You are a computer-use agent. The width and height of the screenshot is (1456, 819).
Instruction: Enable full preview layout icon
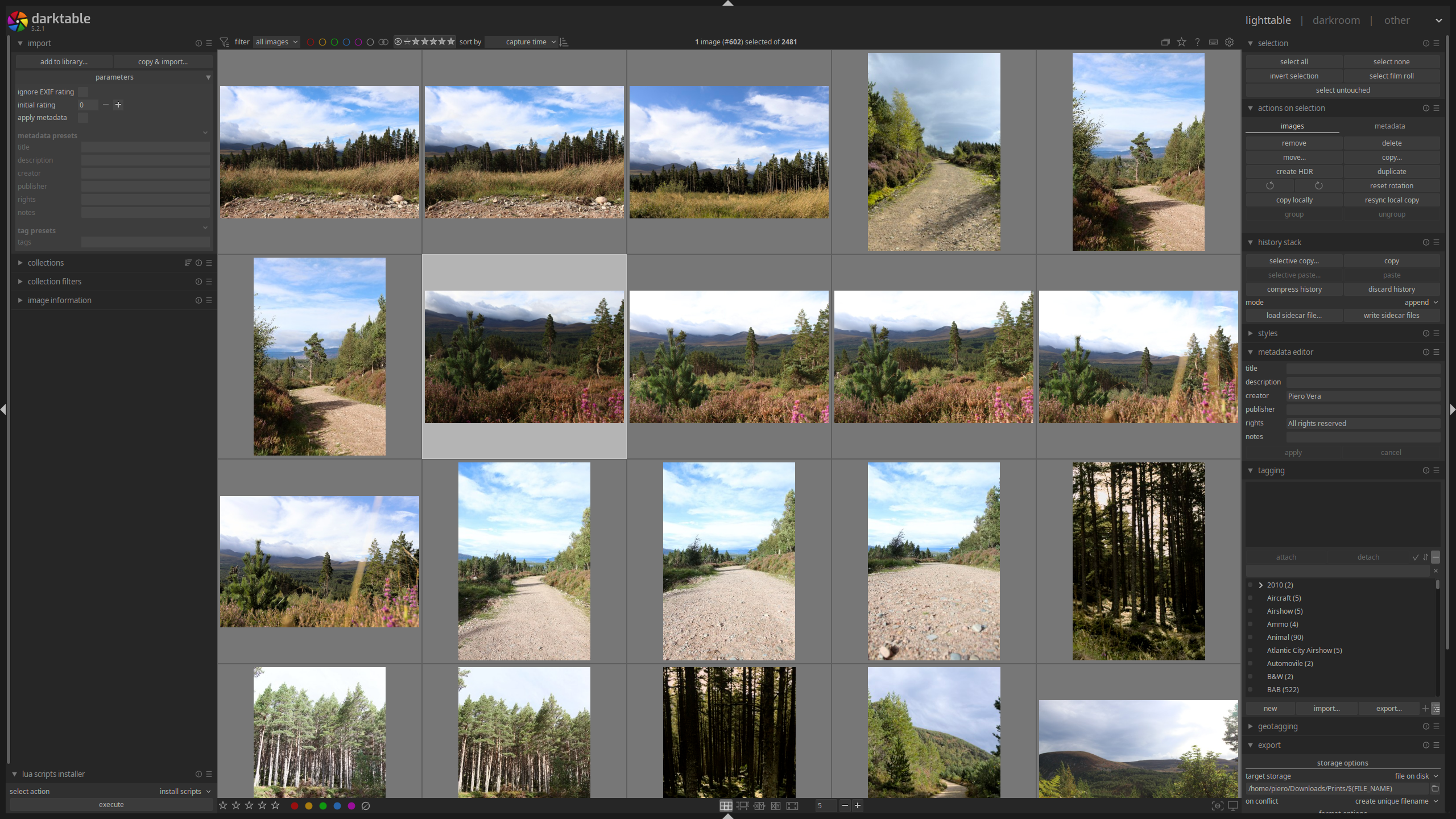pyautogui.click(x=792, y=805)
